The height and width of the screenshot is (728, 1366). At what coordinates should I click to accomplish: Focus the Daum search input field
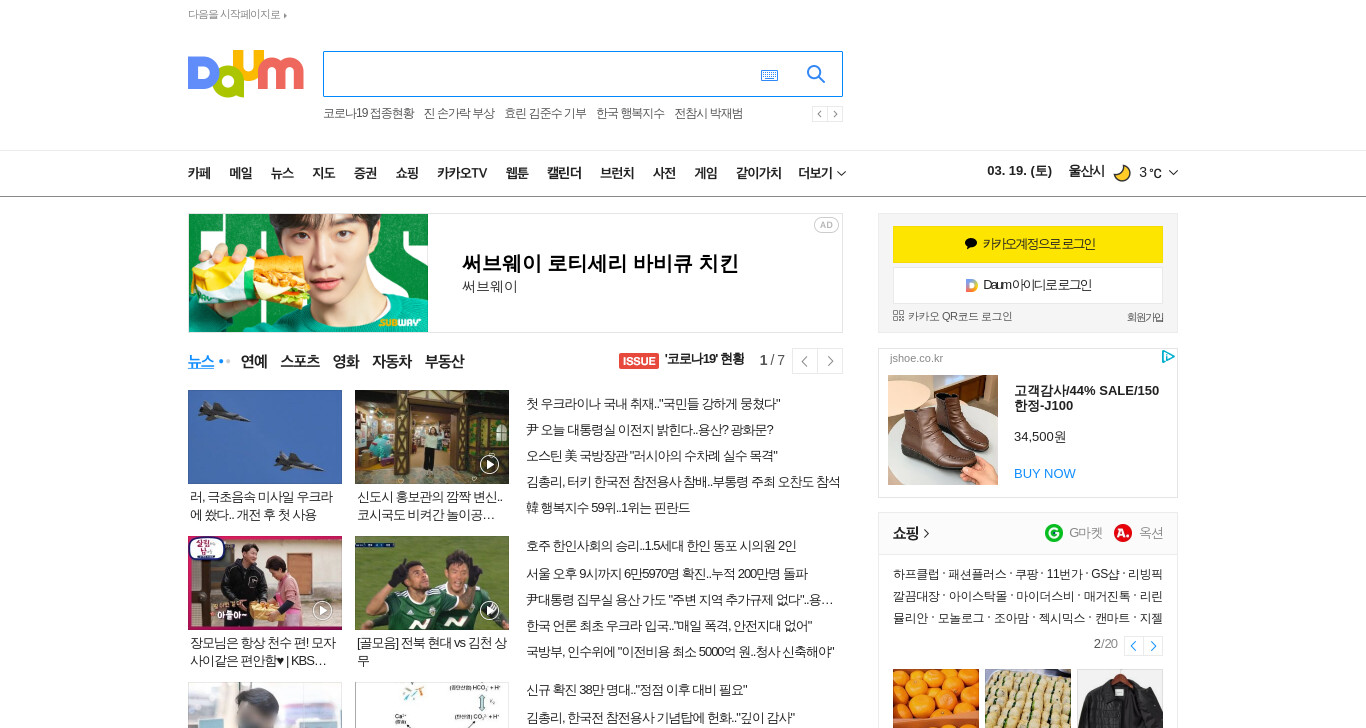pos(540,74)
